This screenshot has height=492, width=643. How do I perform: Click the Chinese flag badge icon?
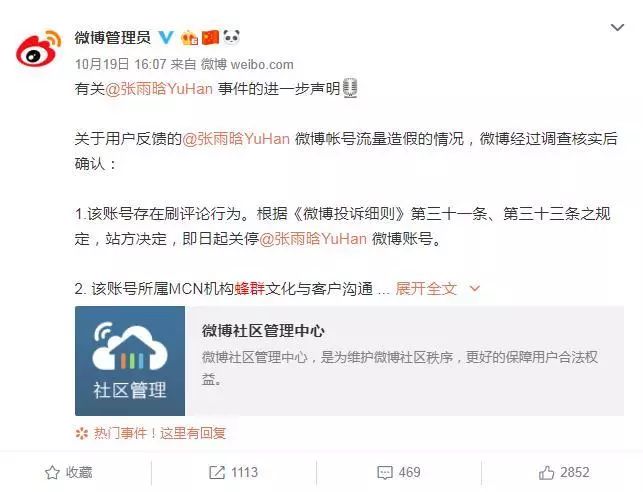click(211, 38)
